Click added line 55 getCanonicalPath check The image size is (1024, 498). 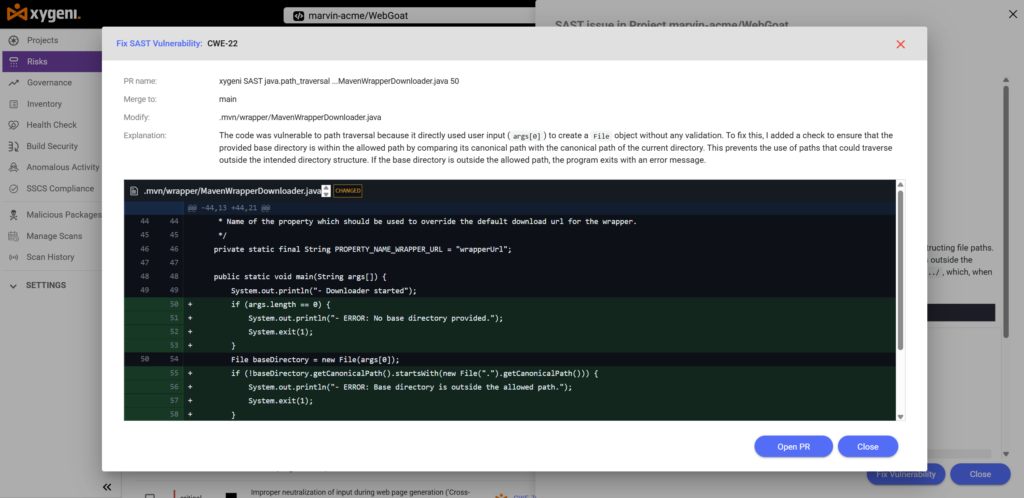pyautogui.click(x=415, y=373)
